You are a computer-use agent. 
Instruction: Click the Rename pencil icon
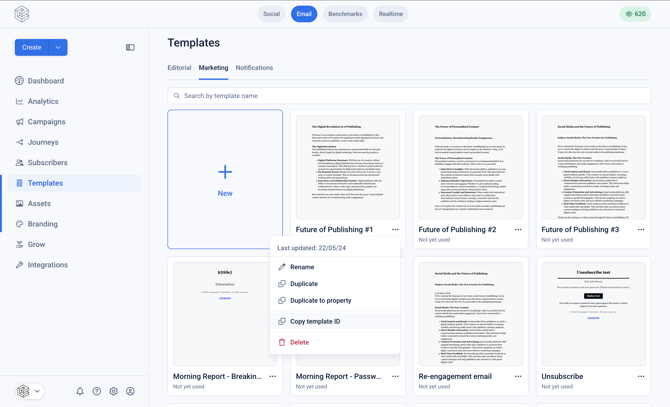[282, 267]
